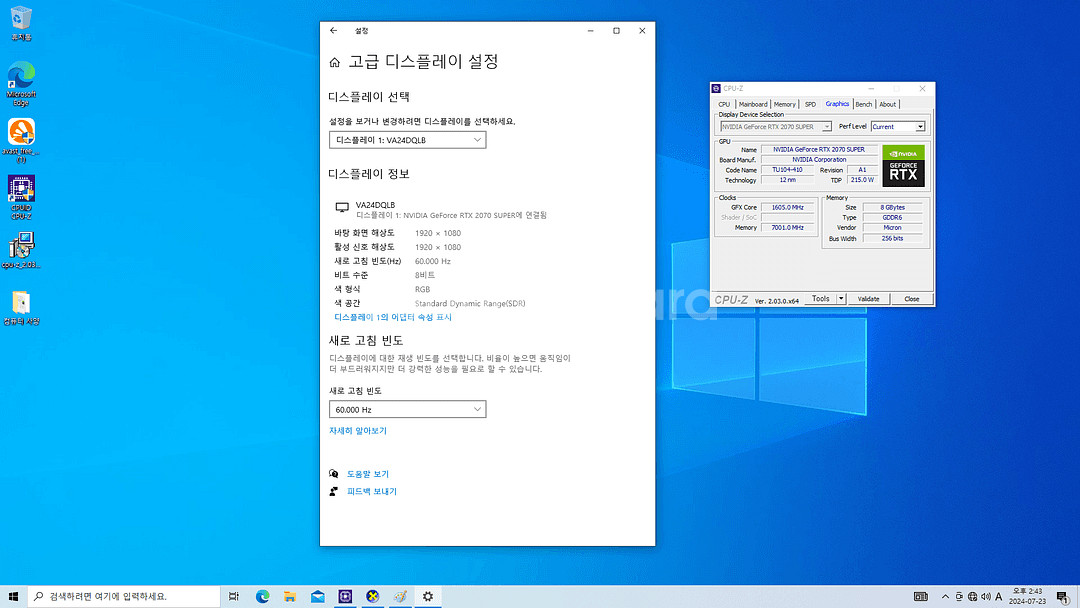Click the GPU Name field in CPU-Z

[818, 149]
